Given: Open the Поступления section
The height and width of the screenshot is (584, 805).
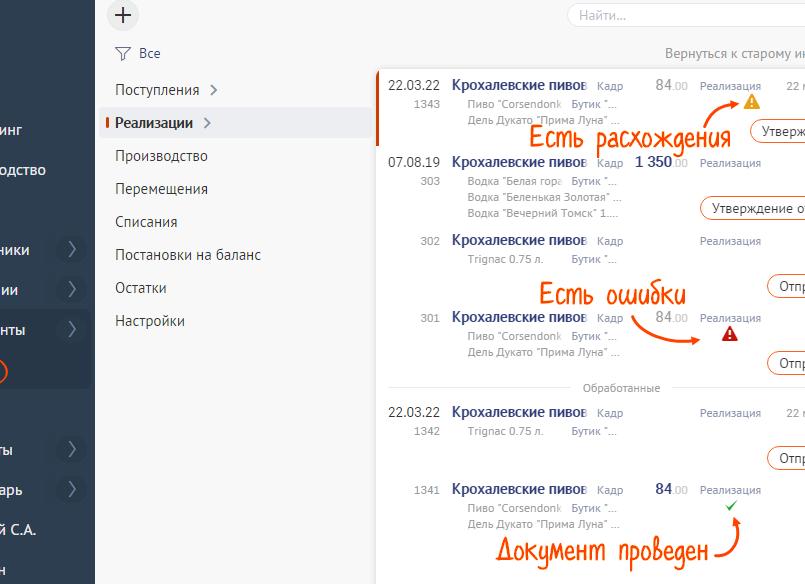Looking at the screenshot, I should pyautogui.click(x=157, y=90).
